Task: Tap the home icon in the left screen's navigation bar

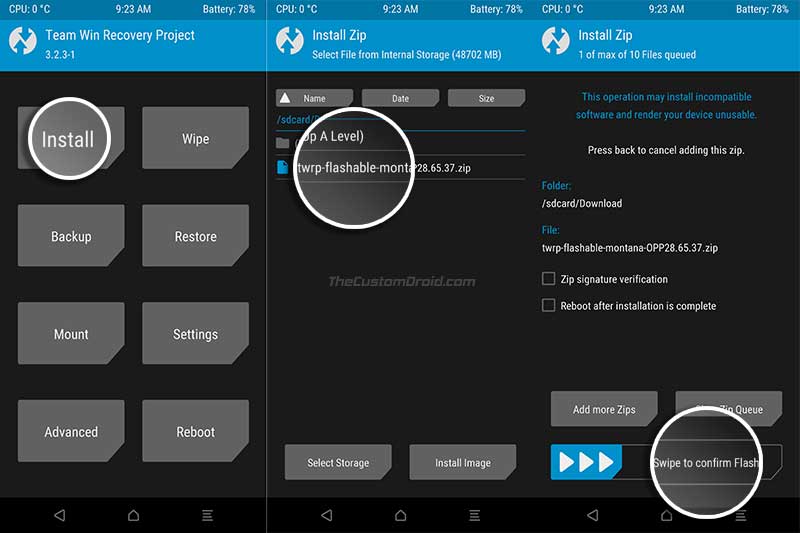Action: tap(134, 515)
